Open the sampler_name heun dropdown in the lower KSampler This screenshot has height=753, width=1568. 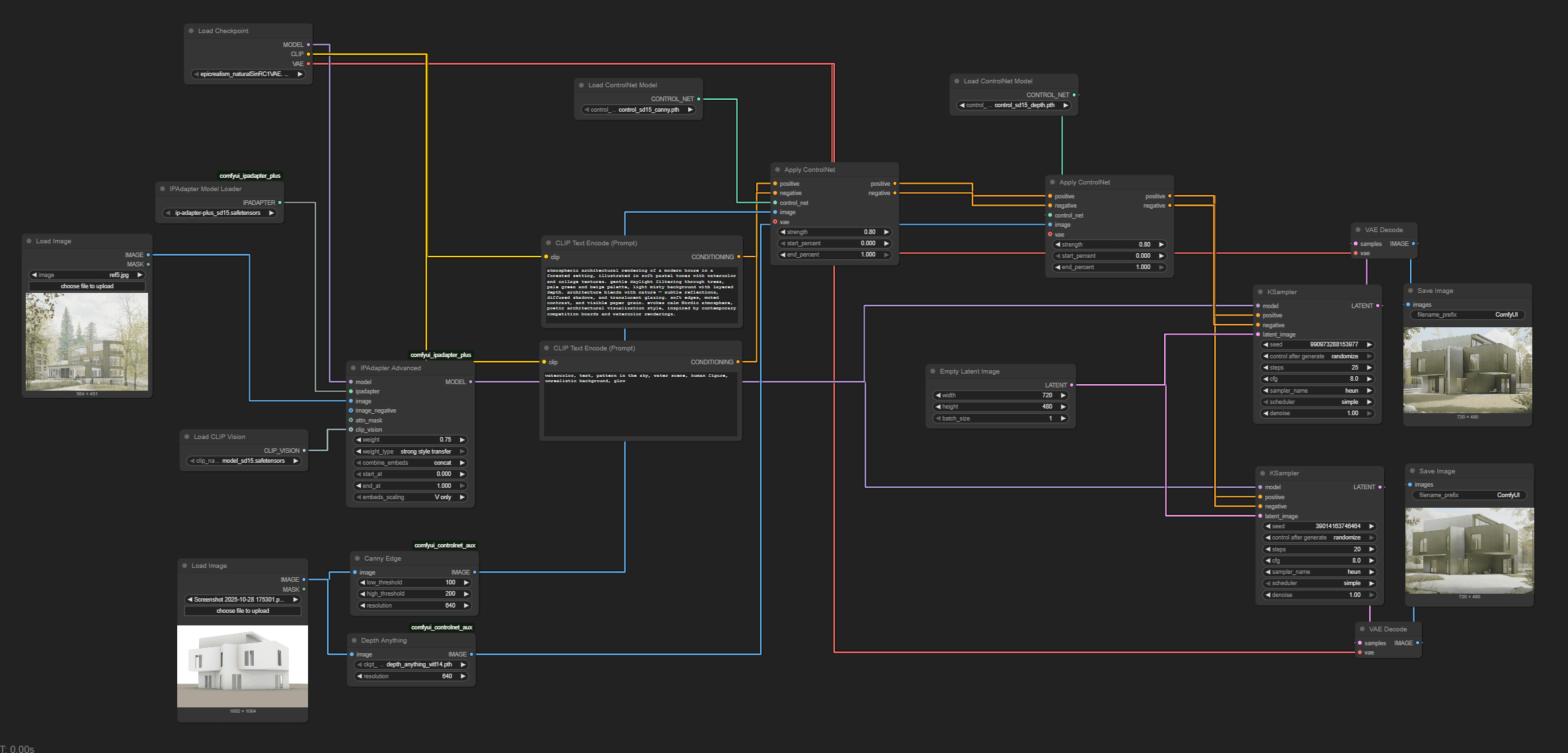(1319, 572)
